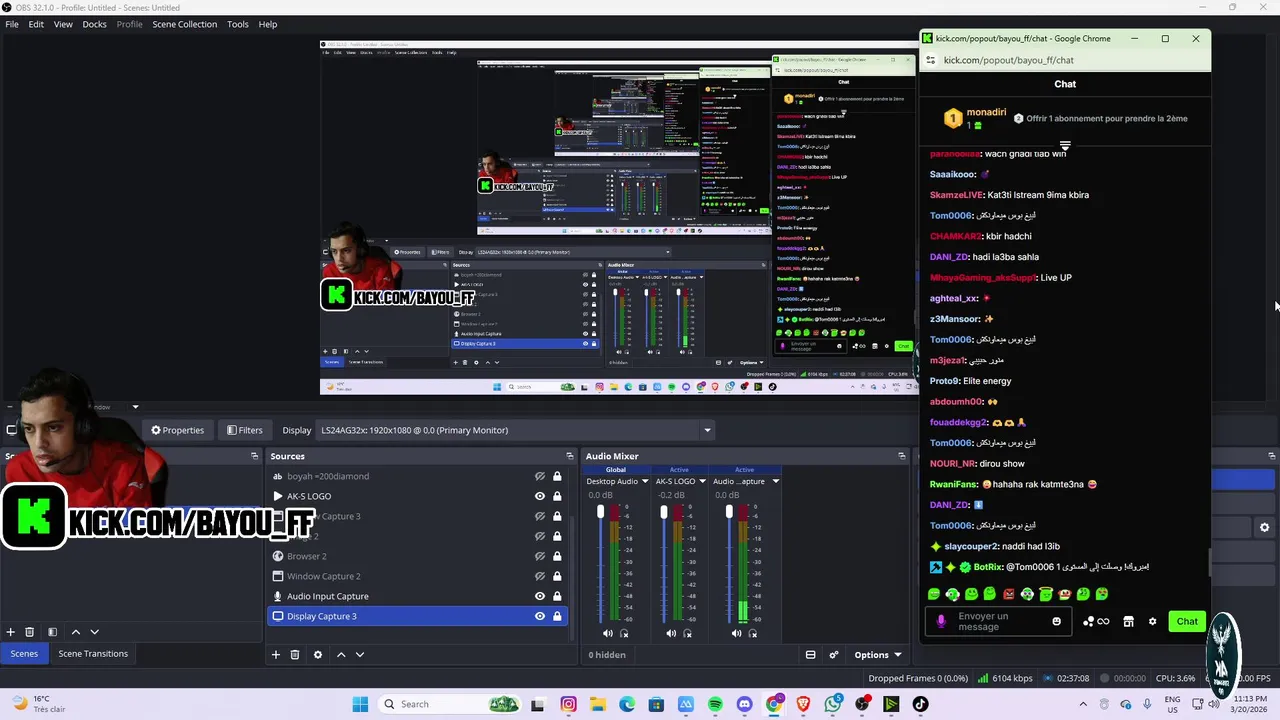Move source down with the down arrow
Screen dimensions: 1280x720
coord(360,655)
